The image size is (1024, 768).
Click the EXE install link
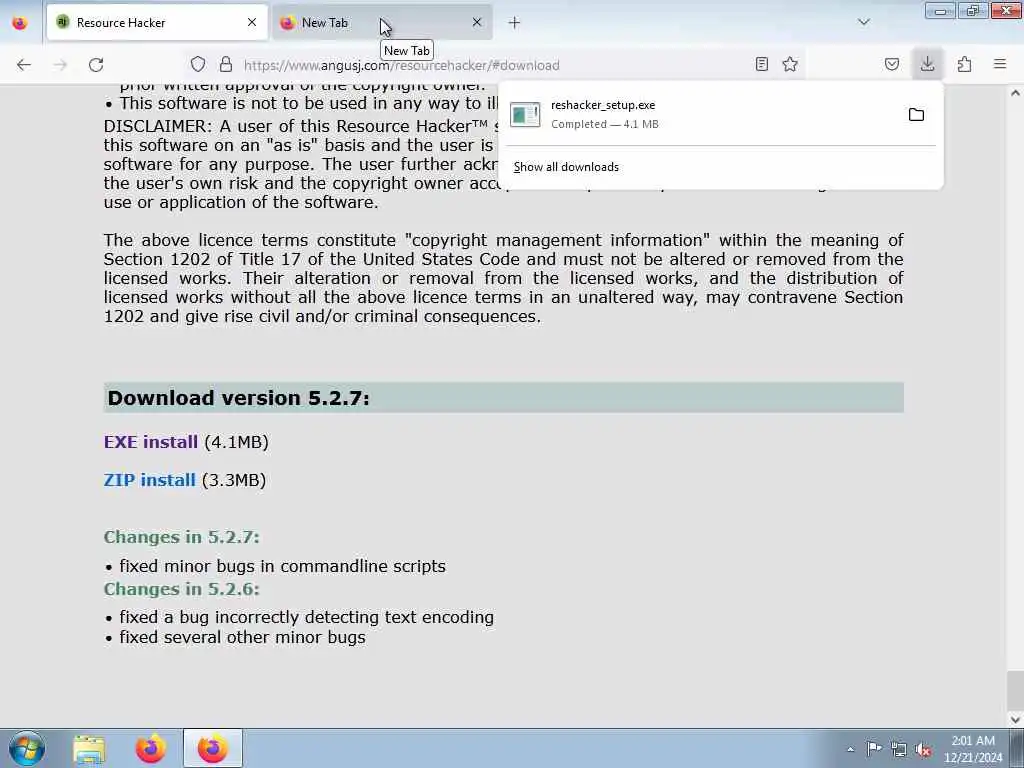tap(151, 442)
